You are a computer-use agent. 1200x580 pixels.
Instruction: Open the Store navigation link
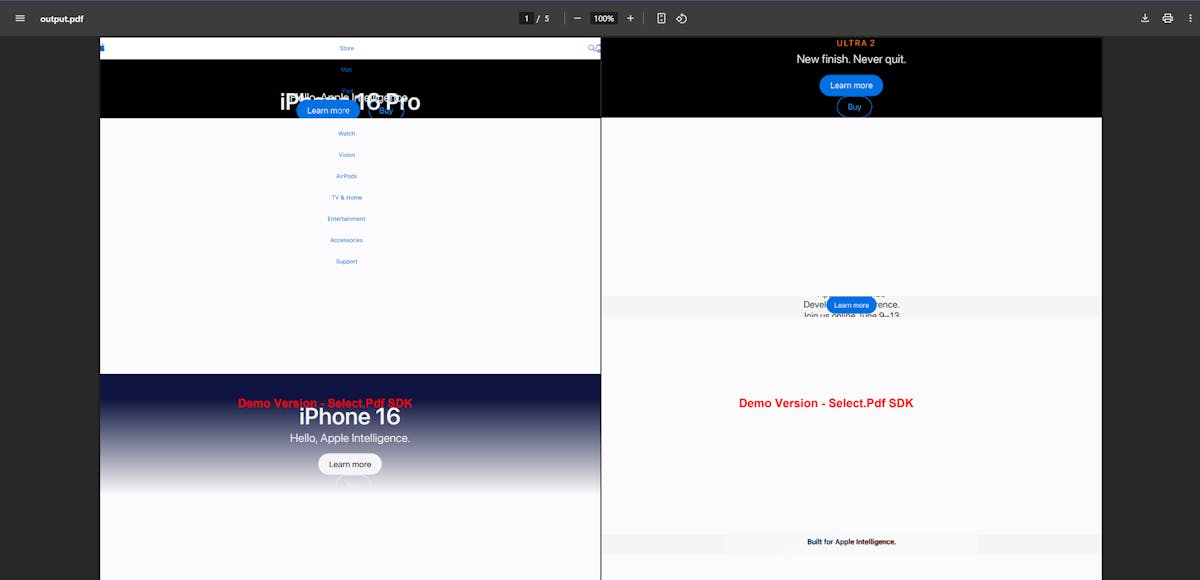(346, 47)
